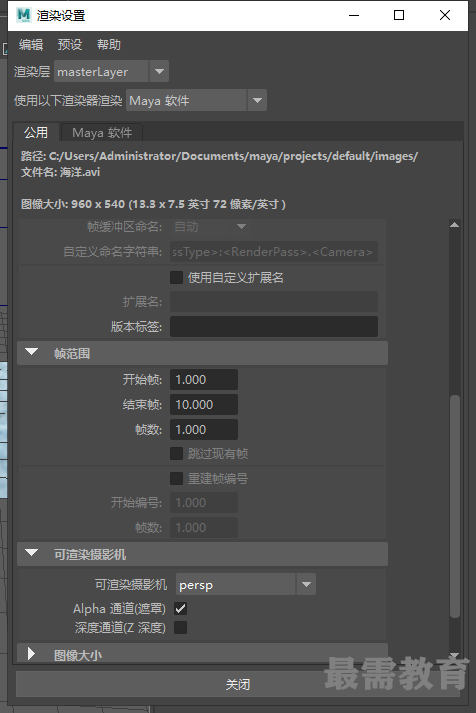Viewport: 476px width, 713px height.
Task: Close the 渲染设置 window with X
Action: click(445, 15)
